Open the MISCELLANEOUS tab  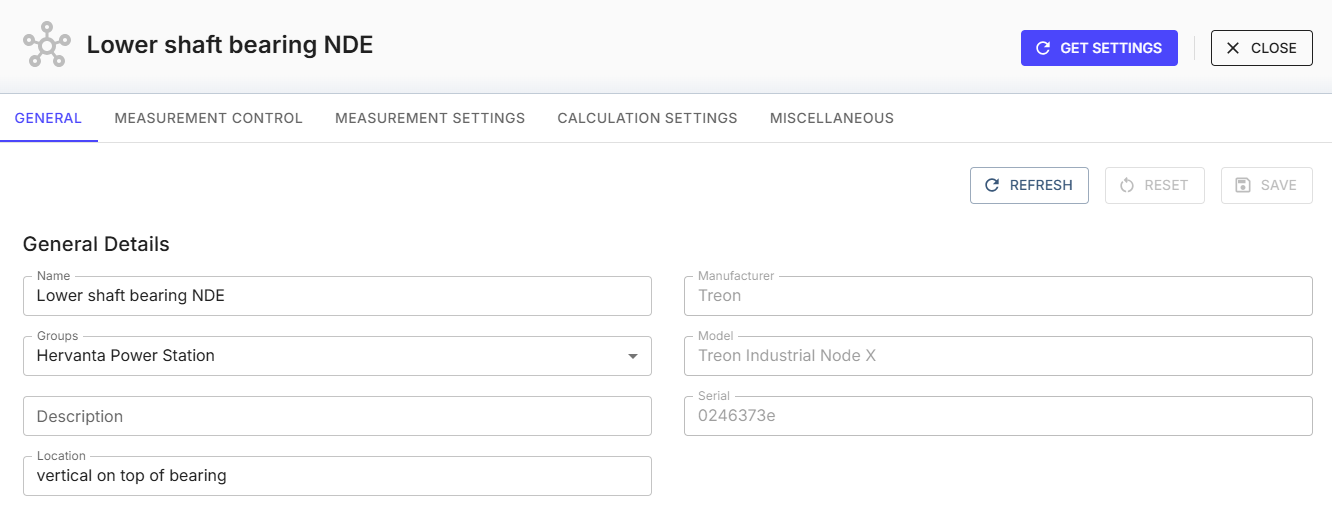tap(831, 118)
